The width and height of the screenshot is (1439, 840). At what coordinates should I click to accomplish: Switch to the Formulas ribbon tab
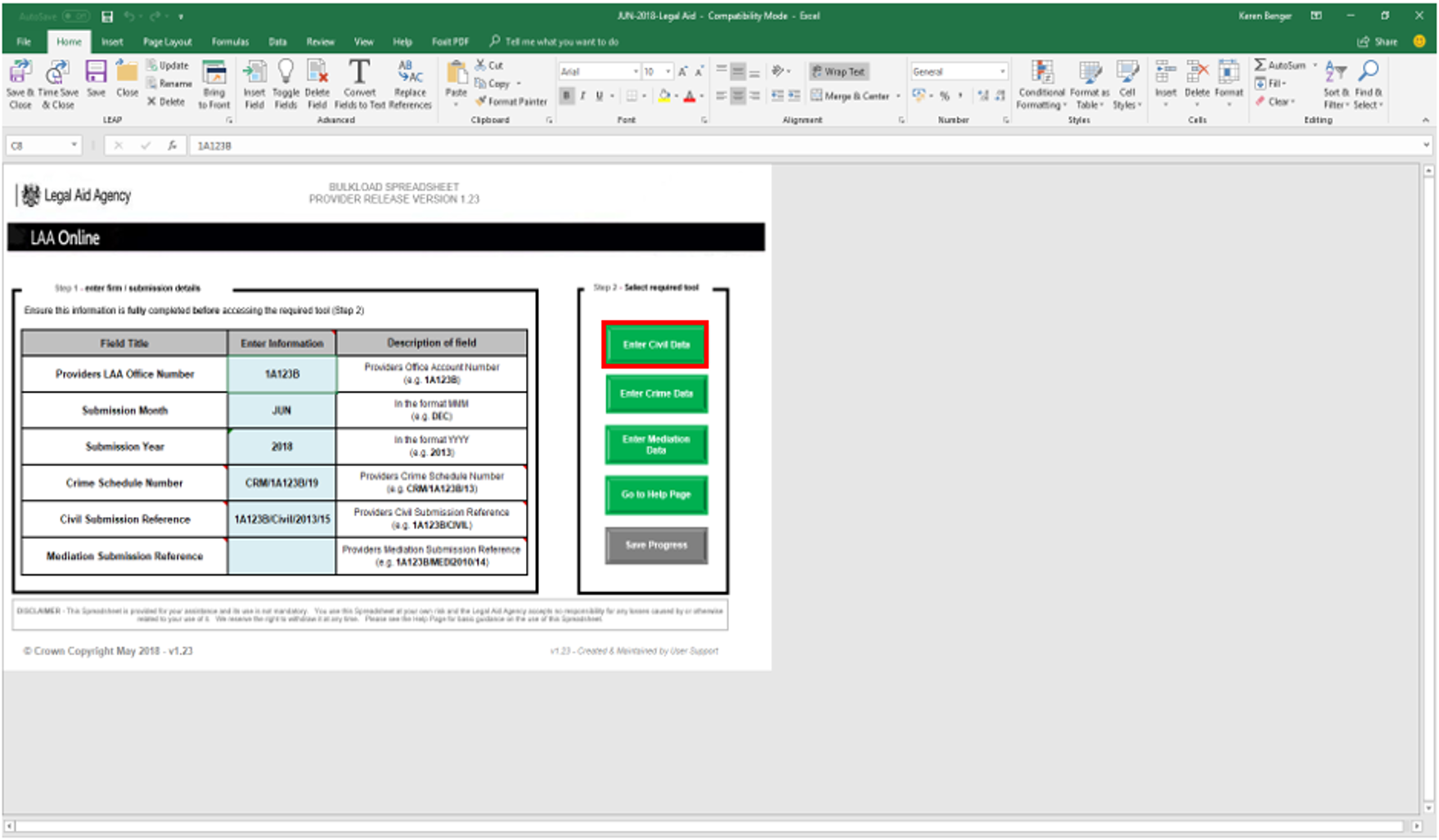(x=230, y=42)
